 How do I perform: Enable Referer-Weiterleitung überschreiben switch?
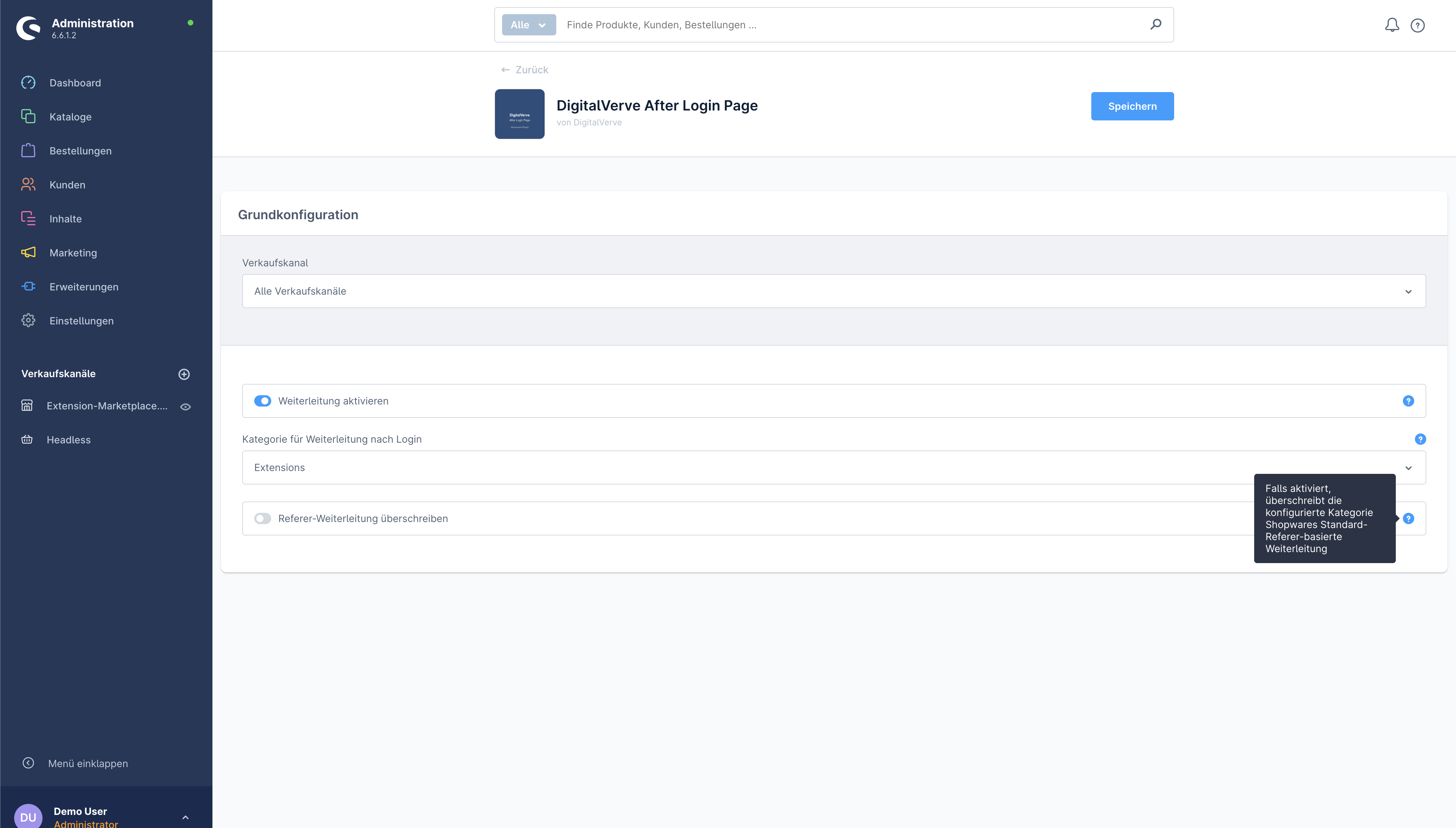pyautogui.click(x=263, y=518)
